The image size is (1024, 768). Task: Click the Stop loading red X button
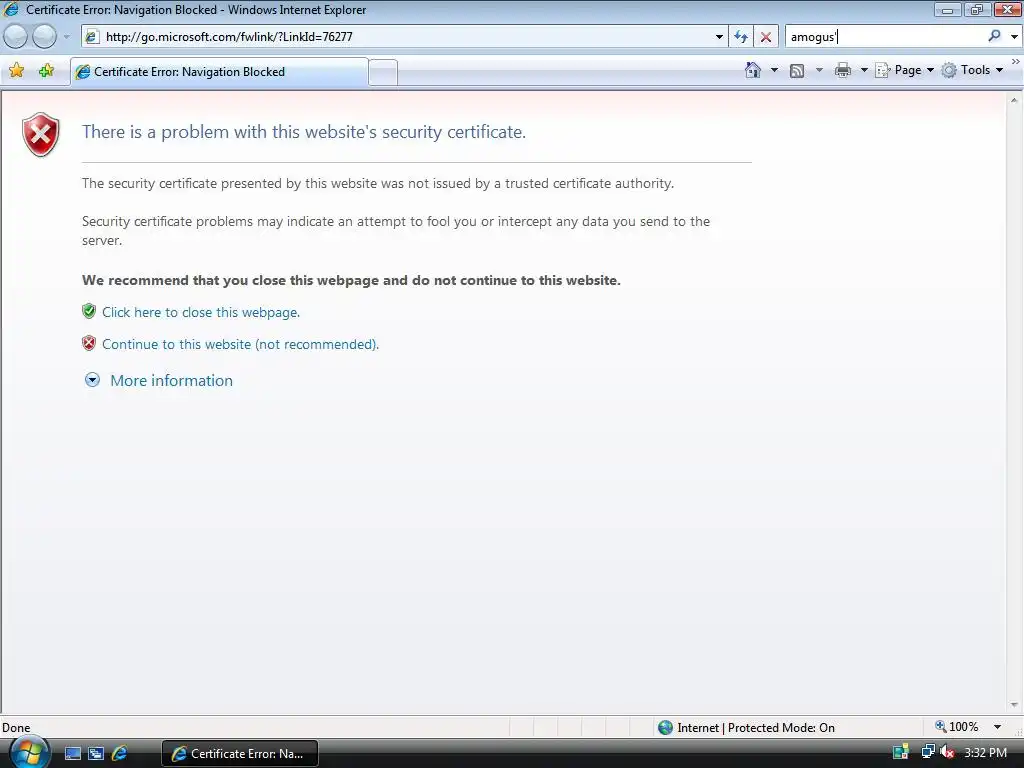tap(766, 37)
